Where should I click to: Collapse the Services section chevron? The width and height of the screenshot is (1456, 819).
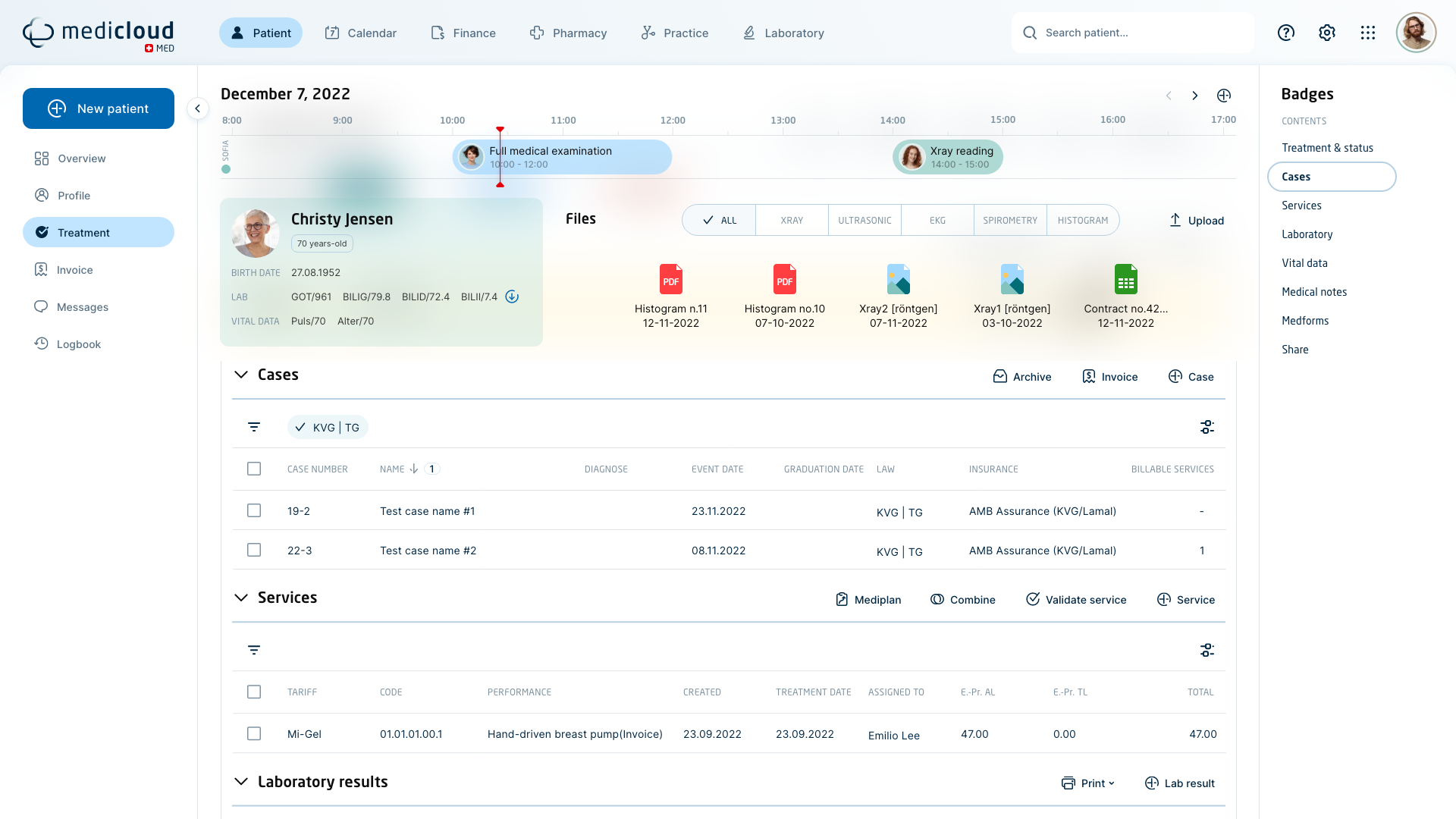pos(241,598)
